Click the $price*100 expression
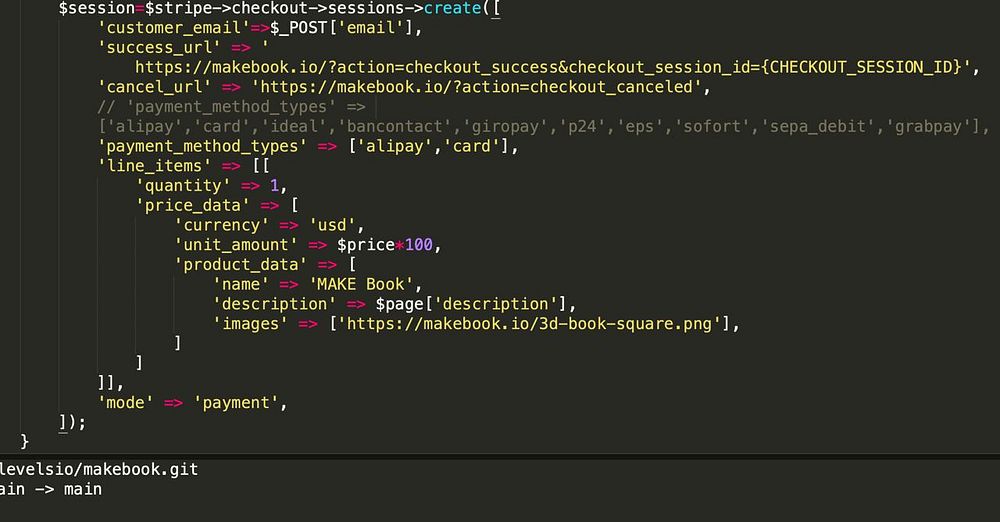This screenshot has width=1000, height=522. coord(385,245)
